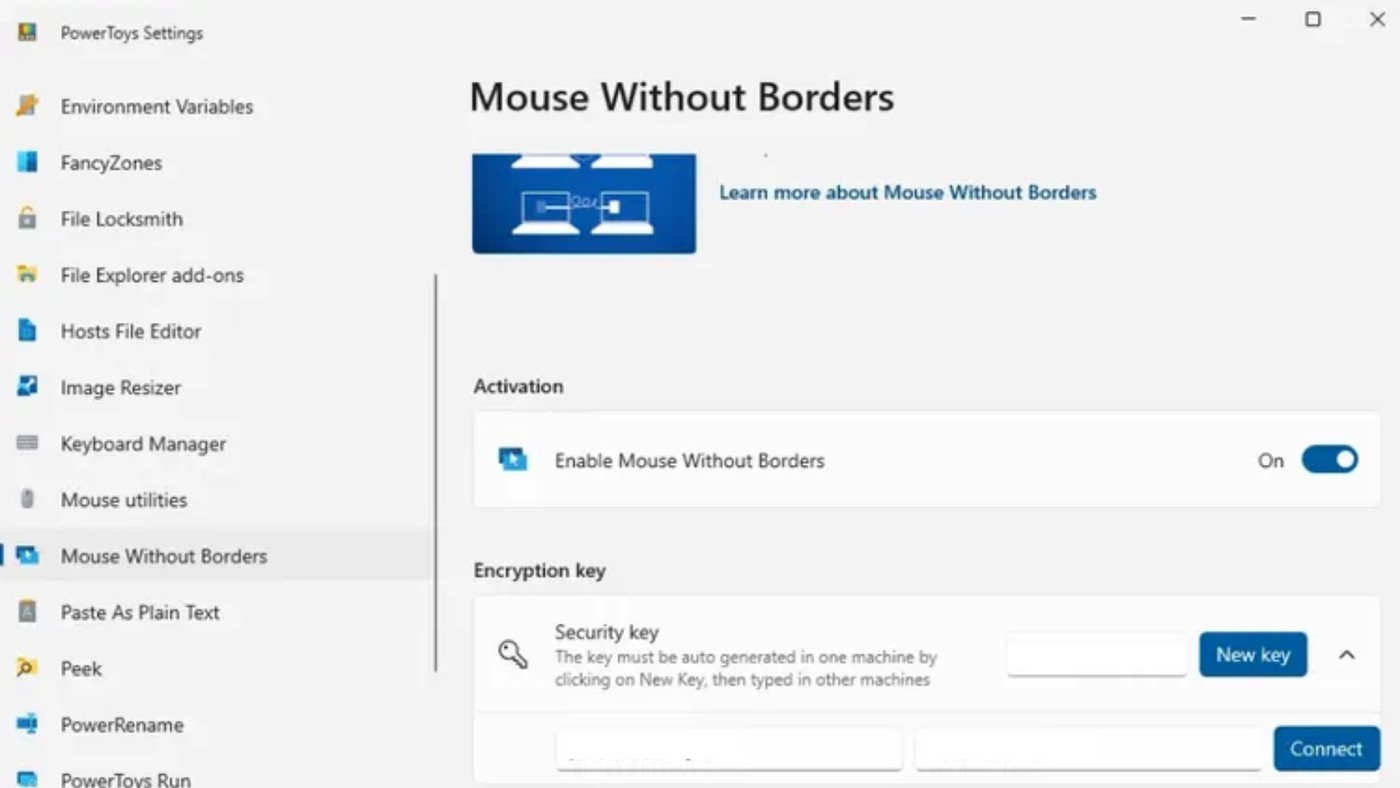Click the Environment Variables sidebar icon

[27, 106]
